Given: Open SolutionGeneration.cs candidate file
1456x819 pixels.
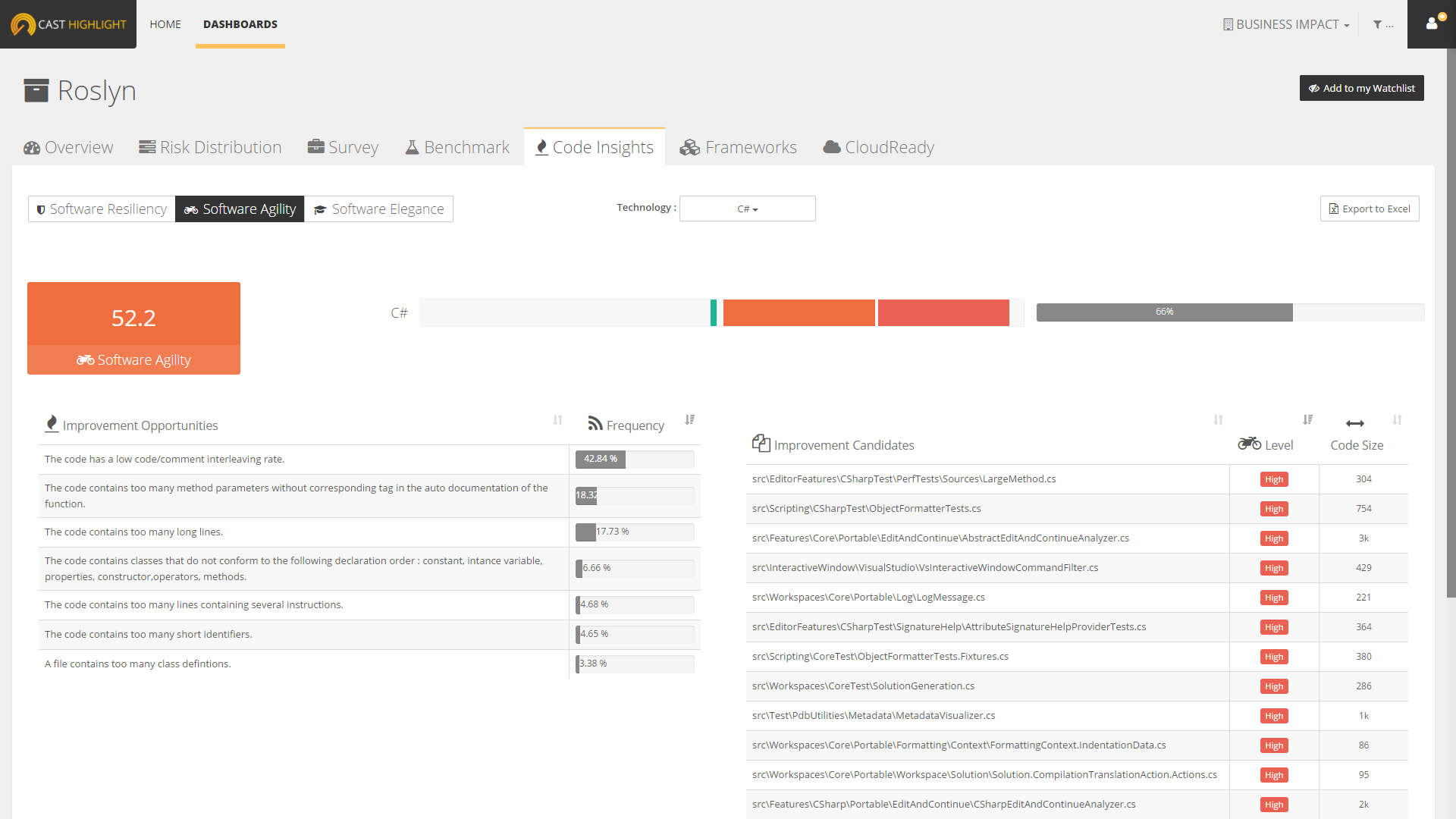Looking at the screenshot, I should (863, 686).
